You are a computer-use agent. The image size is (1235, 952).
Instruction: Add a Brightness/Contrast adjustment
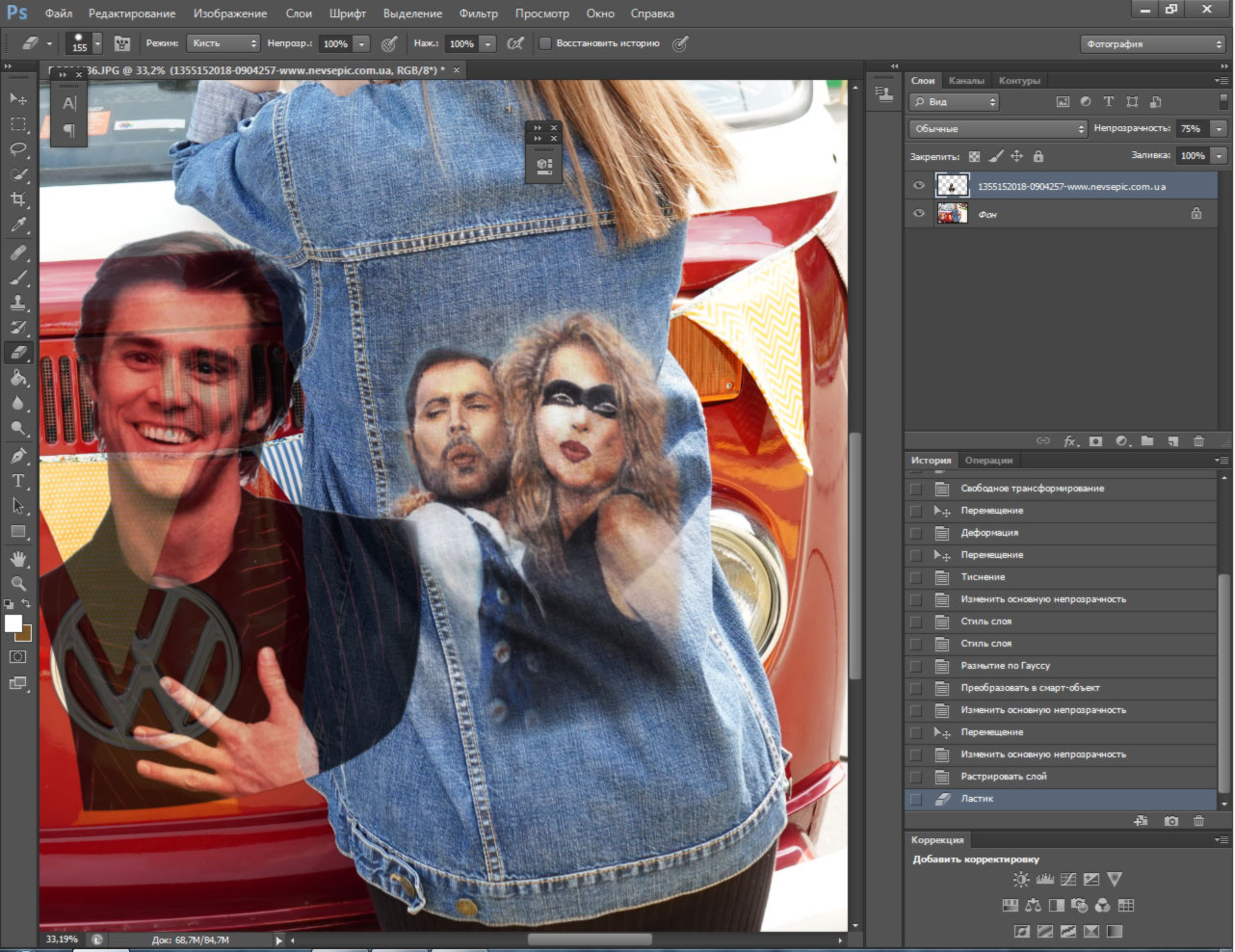(1021, 879)
